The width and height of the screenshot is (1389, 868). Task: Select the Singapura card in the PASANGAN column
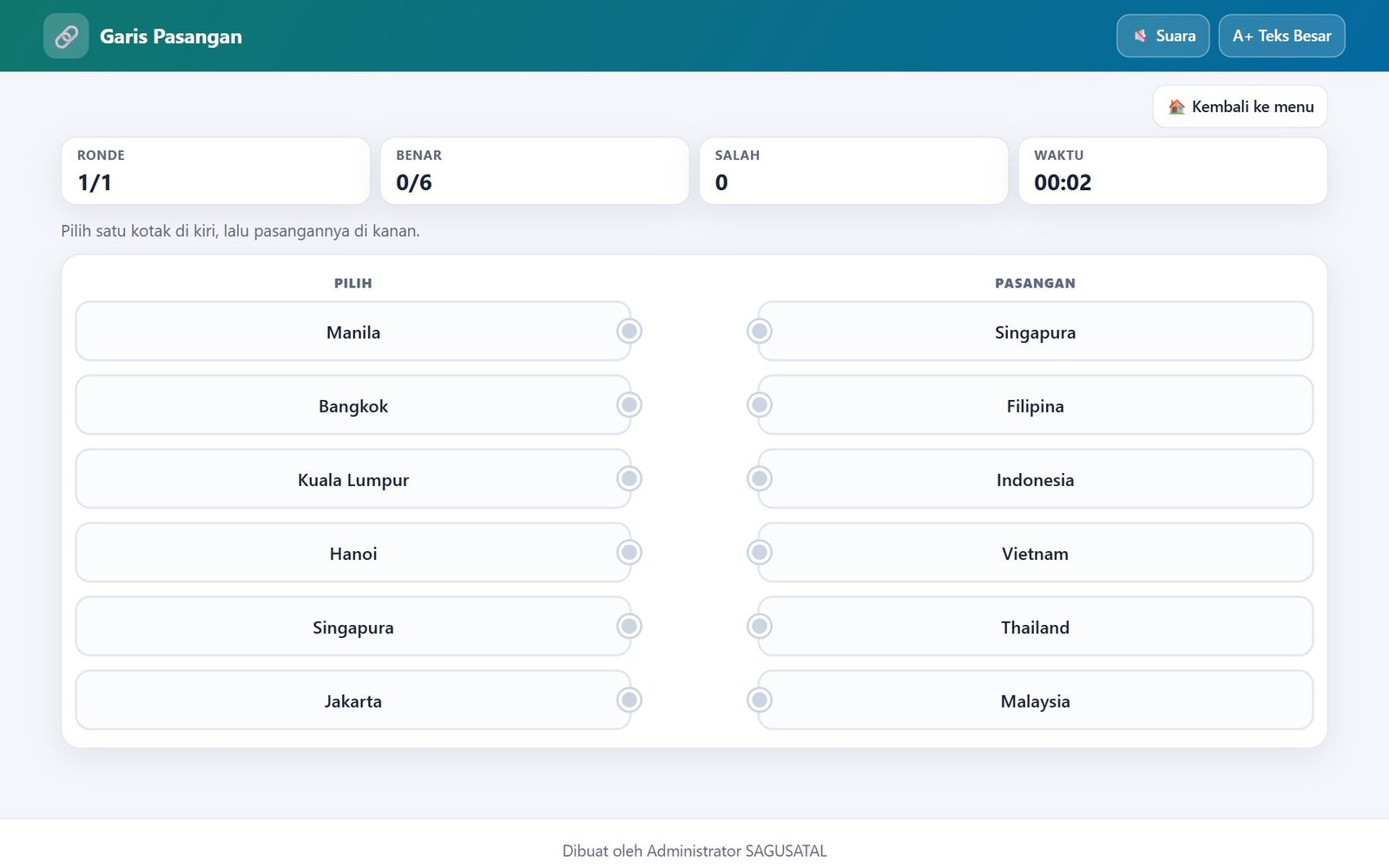point(1035,331)
